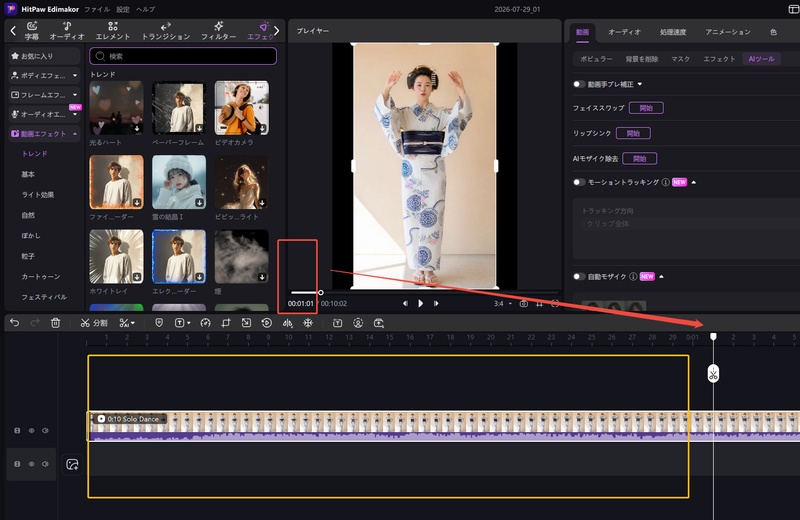Click the left arrow of the media category bar
This screenshot has height=520, width=800.
13,31
